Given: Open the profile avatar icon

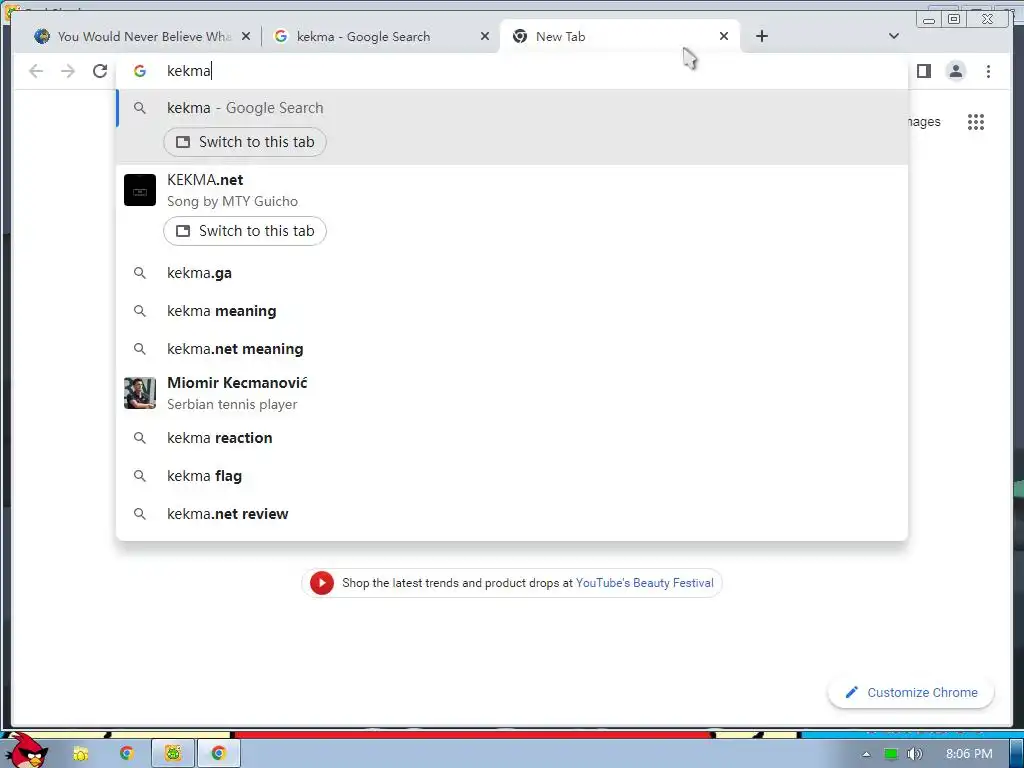Looking at the screenshot, I should [955, 71].
